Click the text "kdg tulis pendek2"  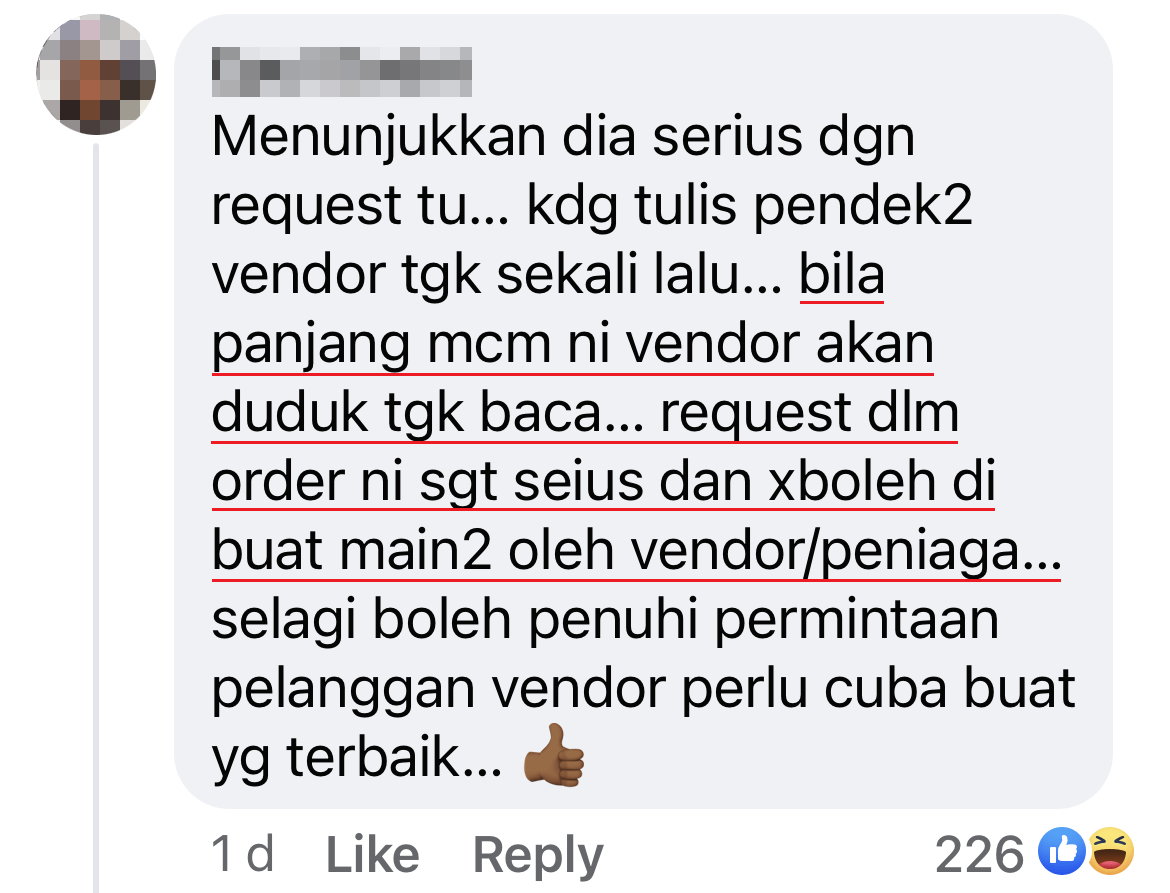click(749, 206)
